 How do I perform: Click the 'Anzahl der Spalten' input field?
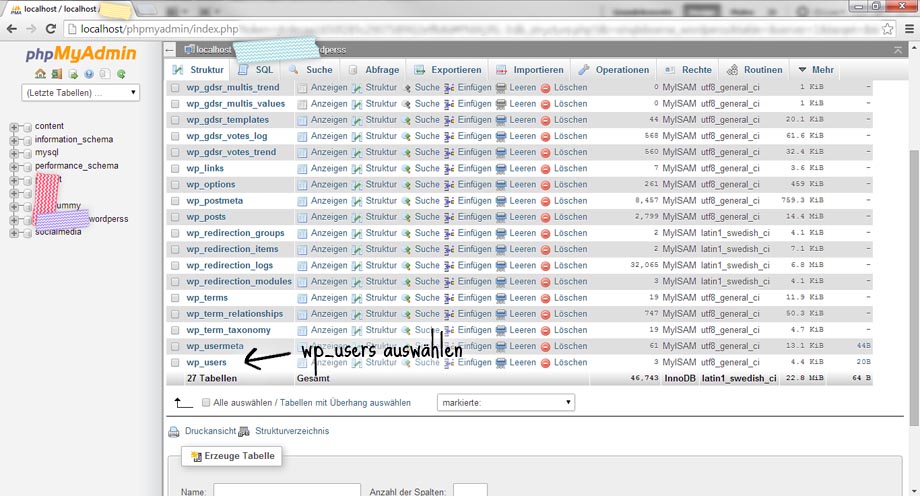tap(470, 491)
